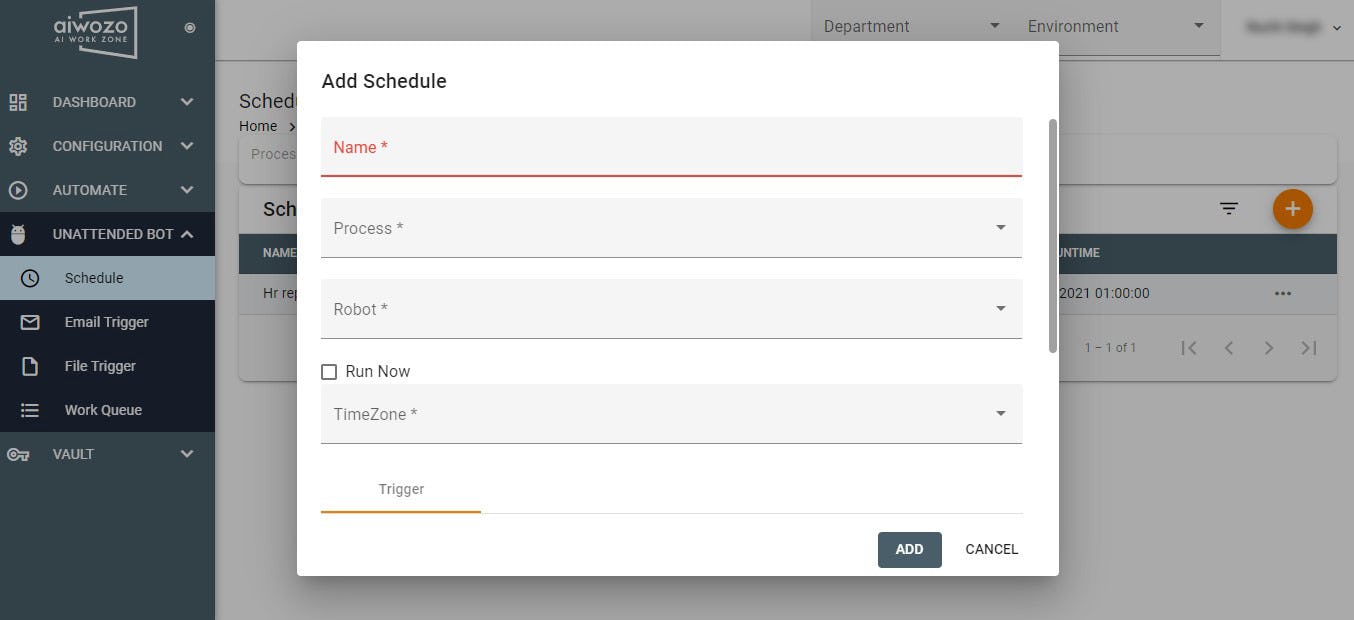Open the filter list icon

pyautogui.click(x=1229, y=209)
